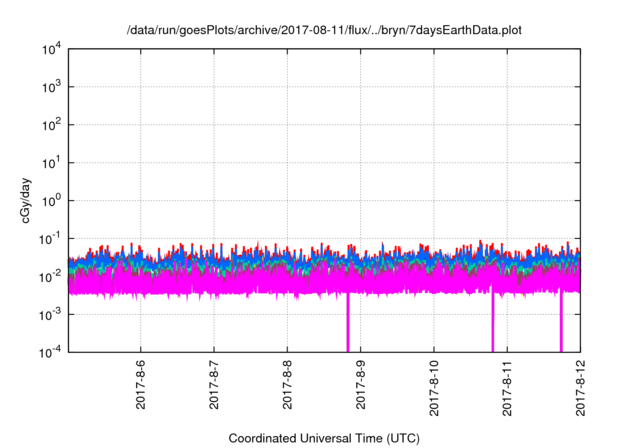Click the 2017-8-10 date tick label
Image resolution: width=640 pixels, height=448 pixels.
[x=434, y=388]
